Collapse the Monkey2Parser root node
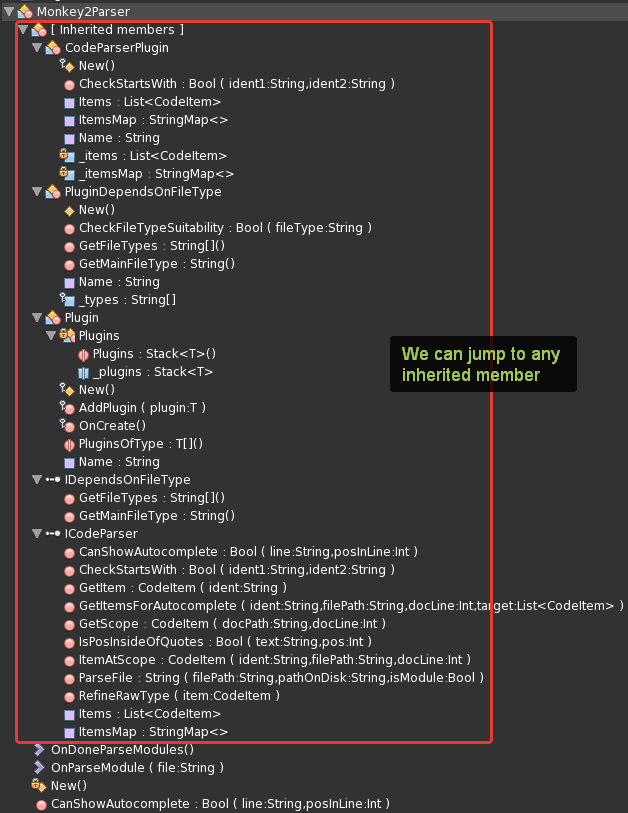 point(8,11)
